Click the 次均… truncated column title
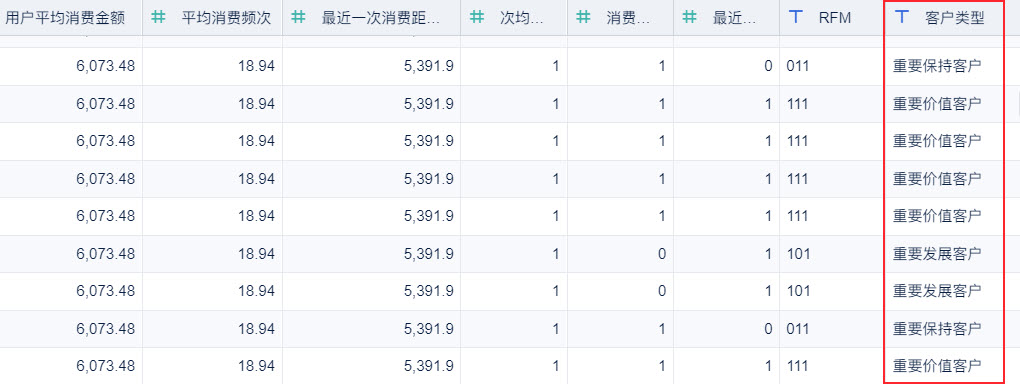Viewport: 1020px width, 384px height. pyautogui.click(x=522, y=18)
